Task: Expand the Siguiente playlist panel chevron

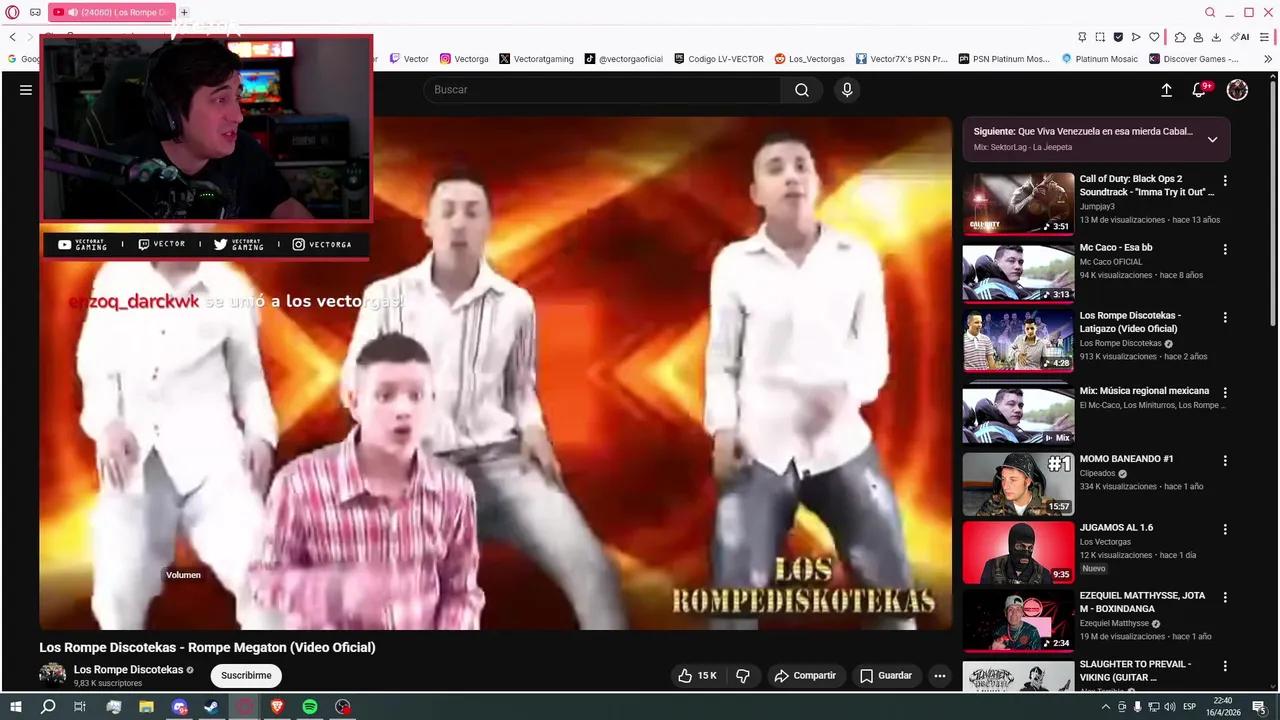Action: tap(1212, 139)
